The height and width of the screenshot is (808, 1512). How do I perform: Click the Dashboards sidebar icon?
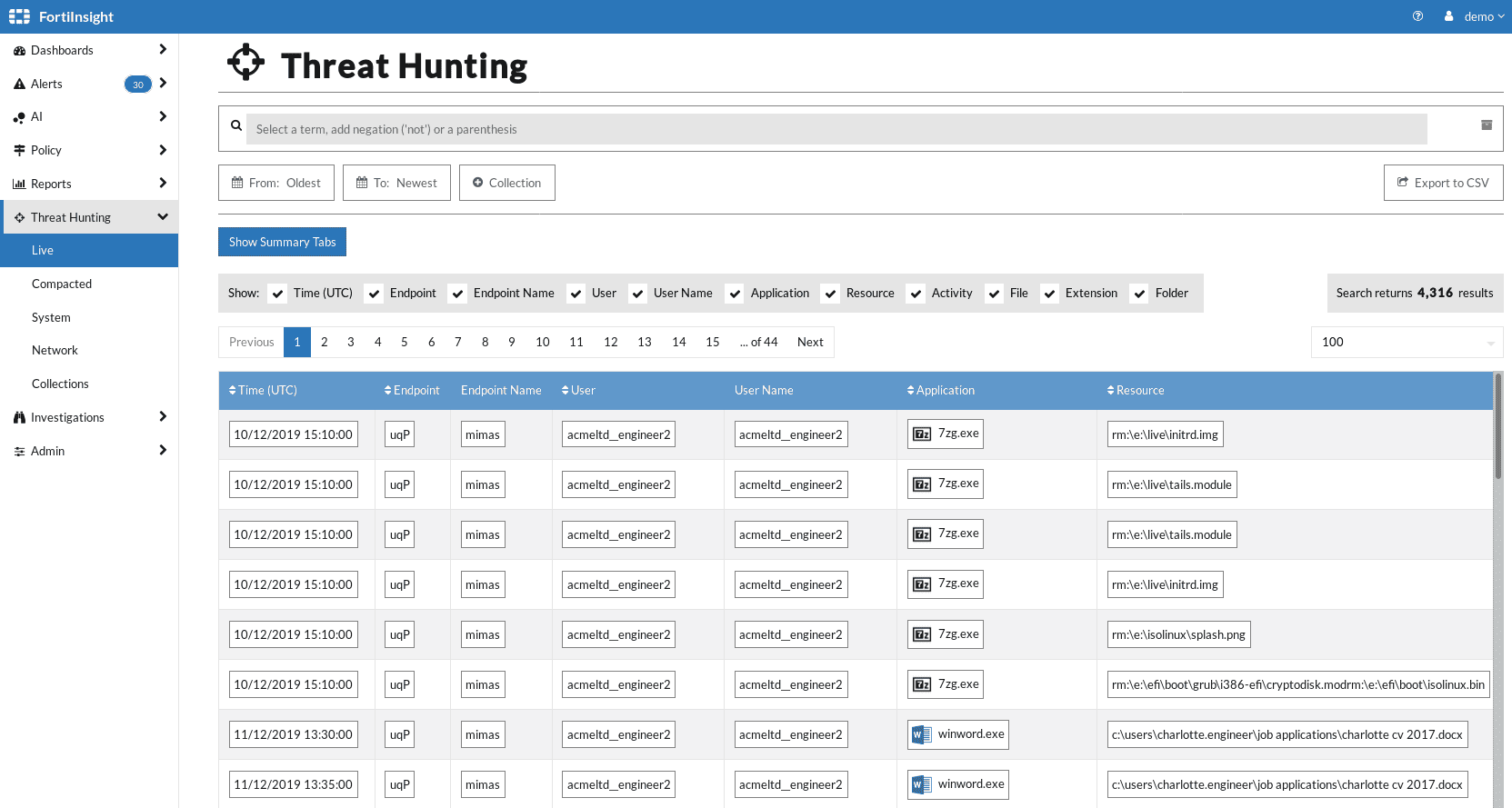pyautogui.click(x=19, y=51)
